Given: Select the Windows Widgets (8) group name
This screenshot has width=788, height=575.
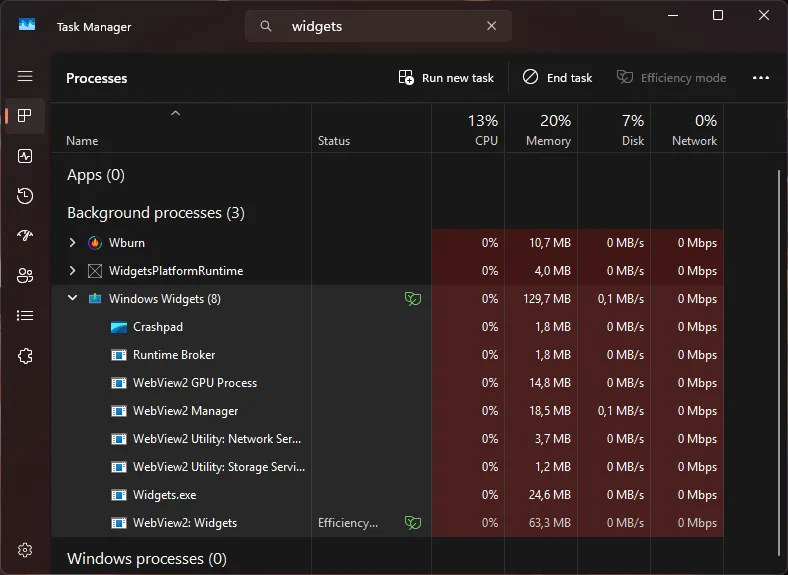Looking at the screenshot, I should (x=165, y=299).
